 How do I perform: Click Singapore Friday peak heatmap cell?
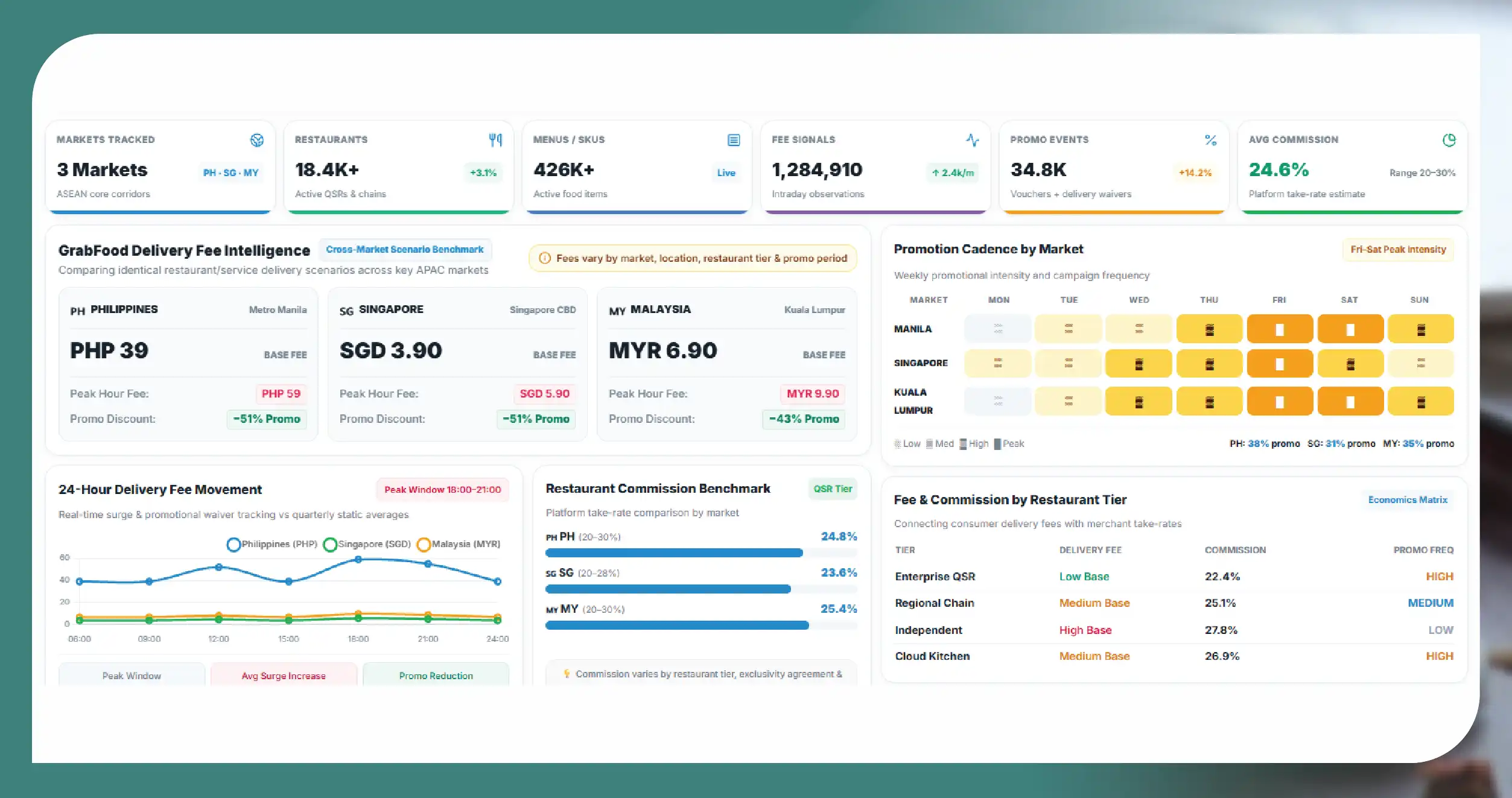(x=1280, y=364)
